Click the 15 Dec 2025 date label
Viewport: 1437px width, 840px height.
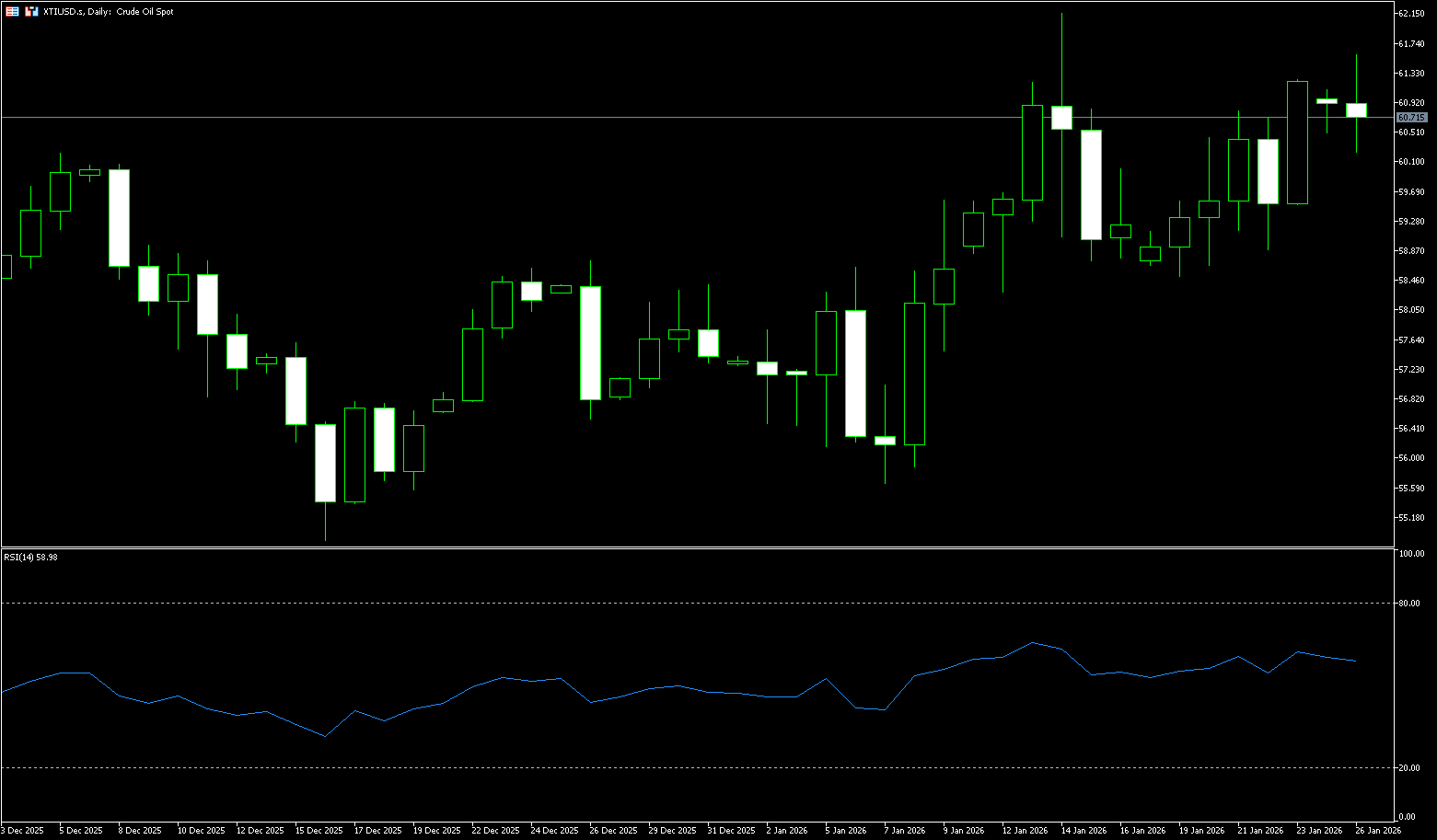coord(319,831)
